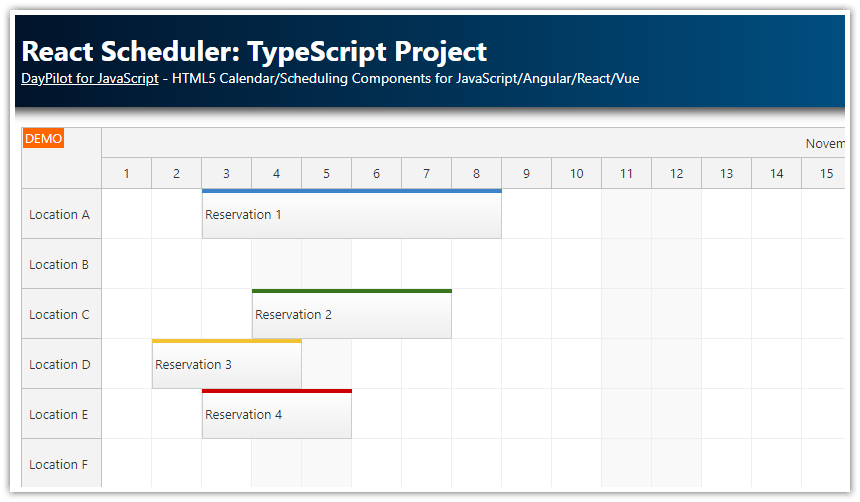Click the November month header
This screenshot has height=502, width=860.
(x=825, y=143)
